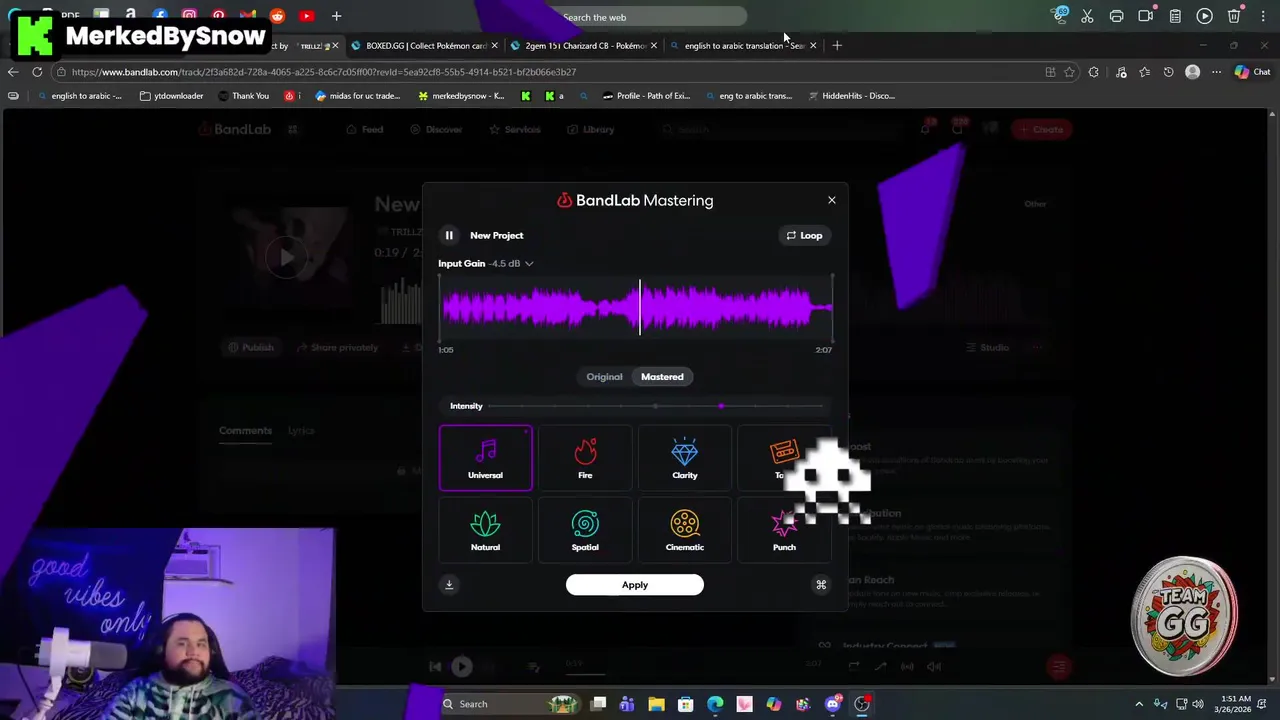
Task: Open browser settings ellipsis menu
Action: tap(1216, 72)
